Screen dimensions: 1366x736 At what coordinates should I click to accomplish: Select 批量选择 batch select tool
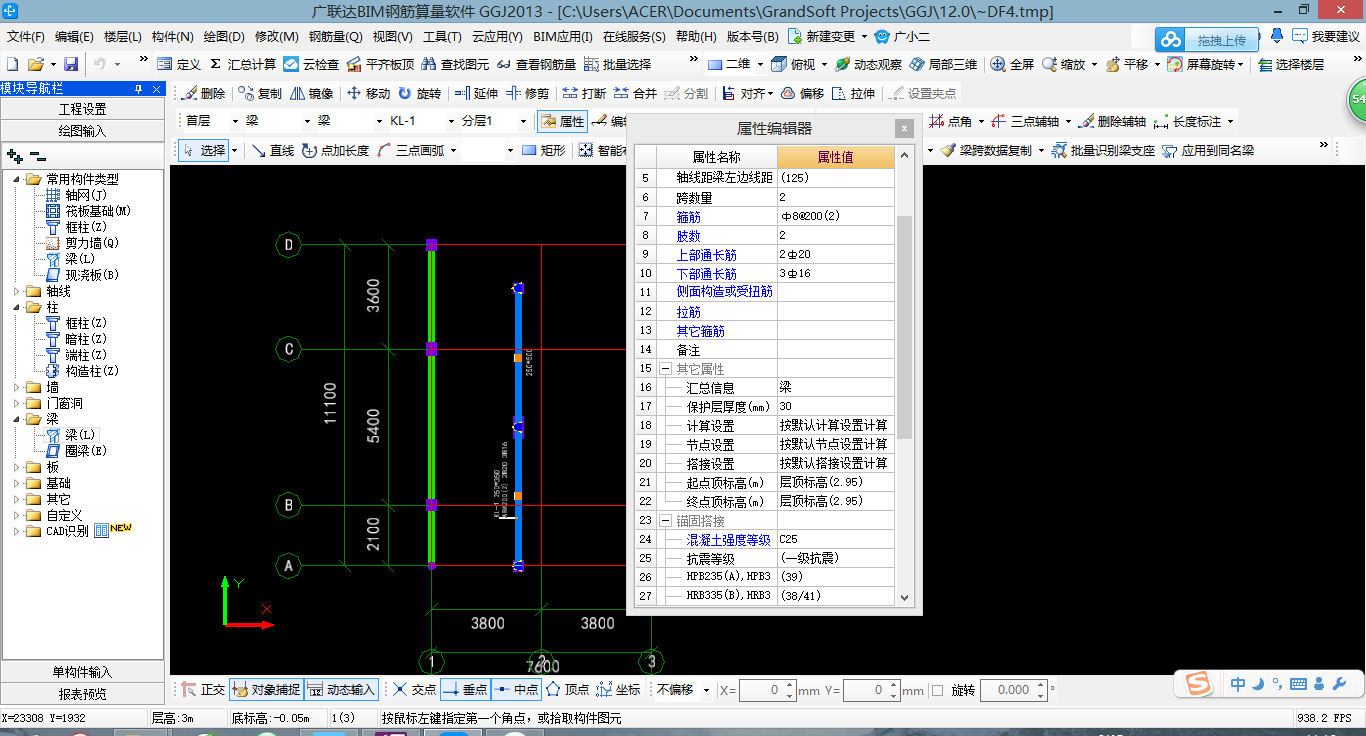point(617,64)
